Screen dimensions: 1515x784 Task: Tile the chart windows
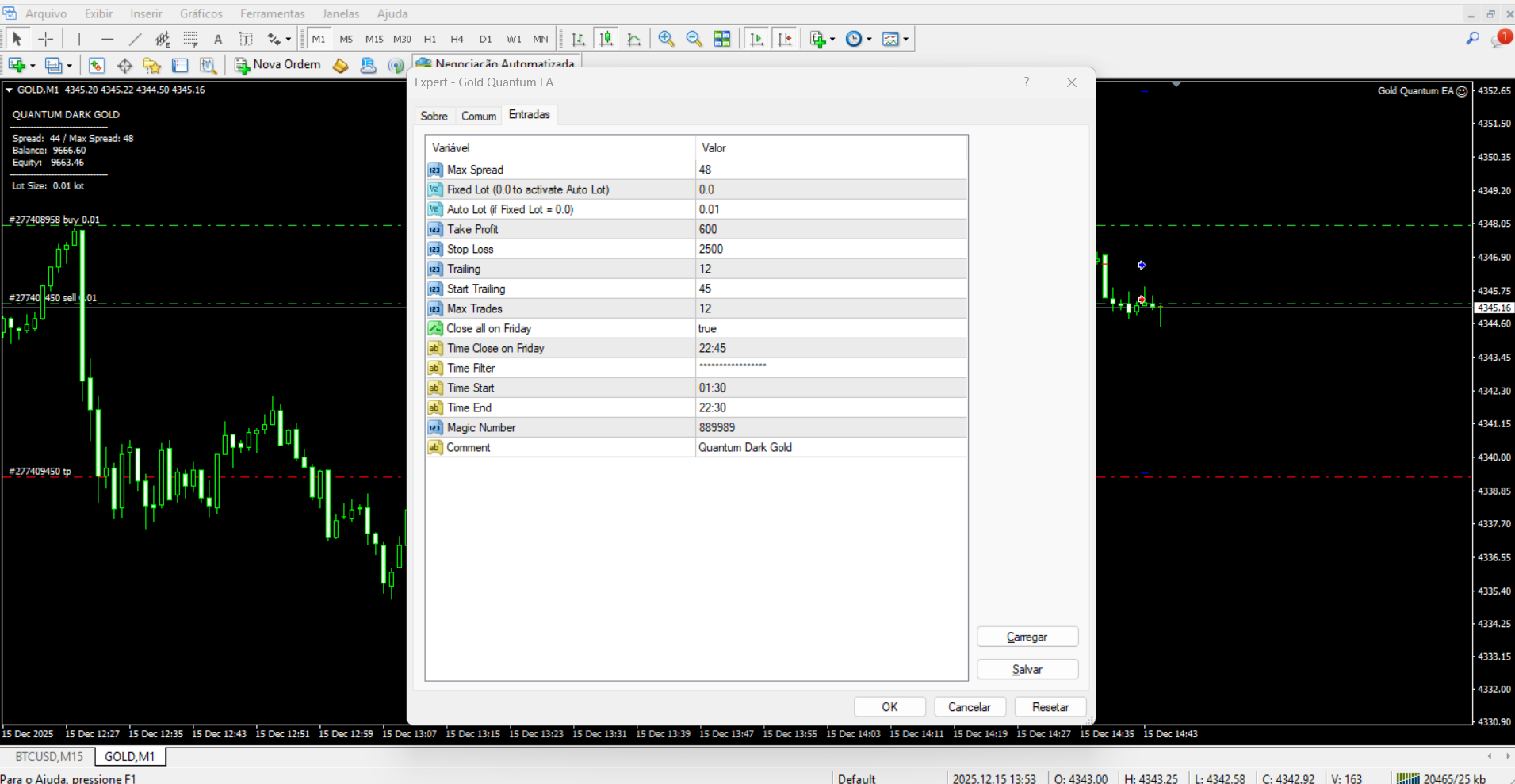(721, 39)
